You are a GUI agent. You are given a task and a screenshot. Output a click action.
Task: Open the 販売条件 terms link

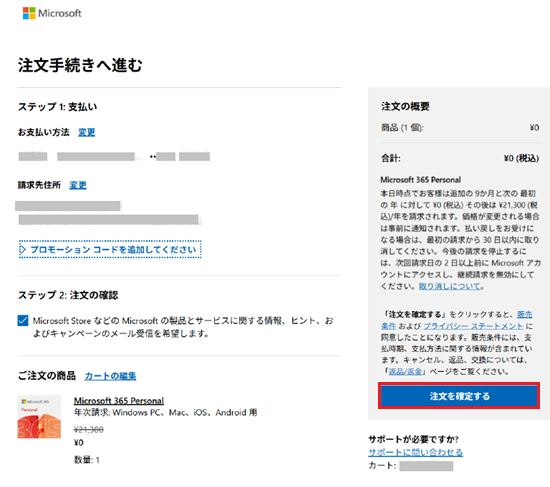525,314
